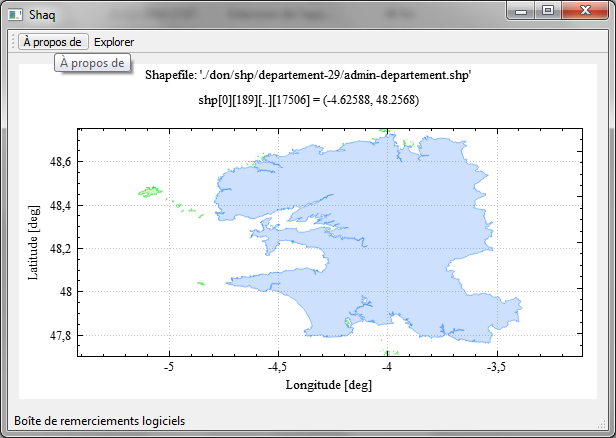The height and width of the screenshot is (438, 616).
Task: Click the Latitude [deg] axis label
Action: click(33, 239)
